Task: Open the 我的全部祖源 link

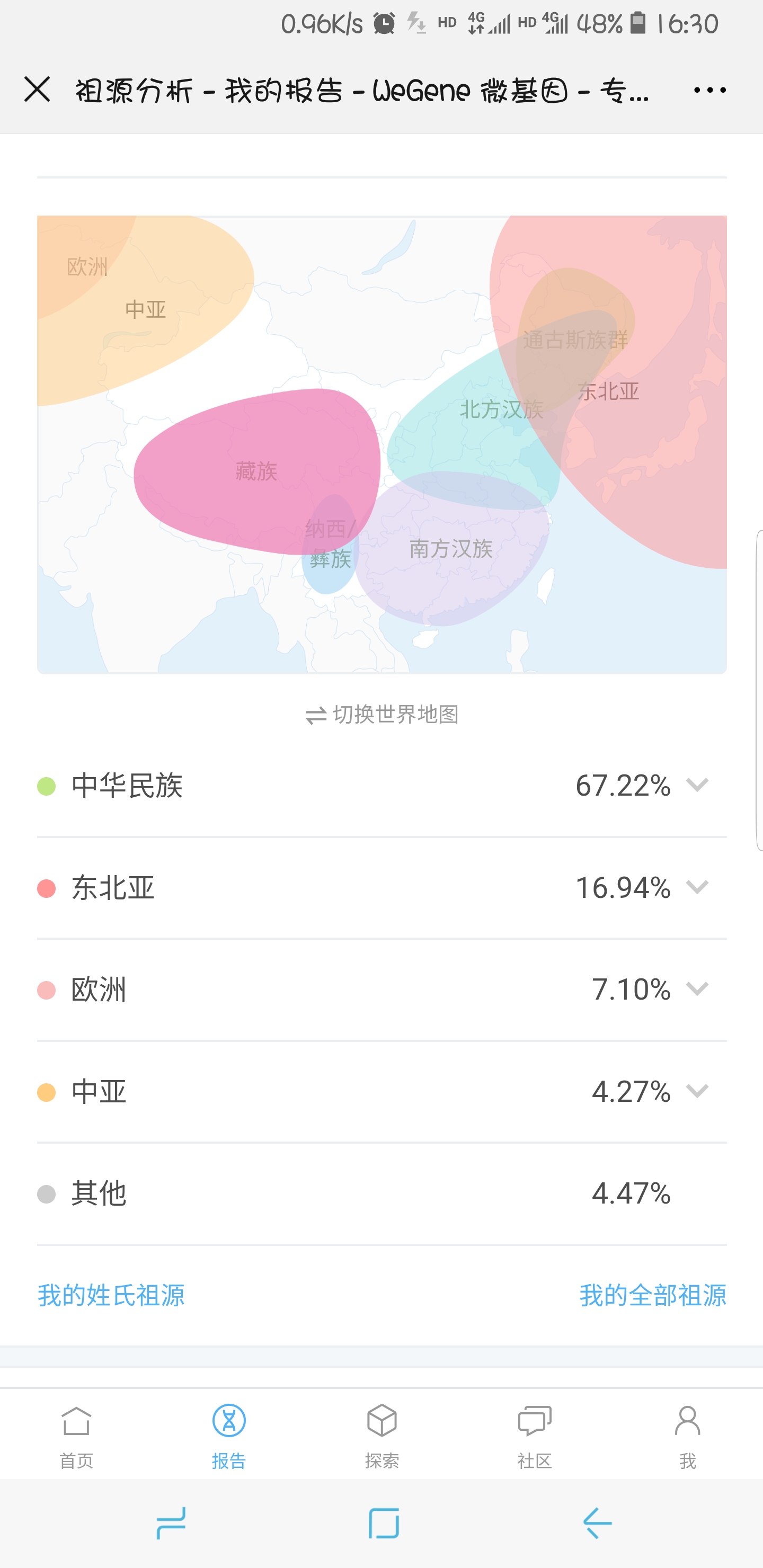Action: point(652,1295)
